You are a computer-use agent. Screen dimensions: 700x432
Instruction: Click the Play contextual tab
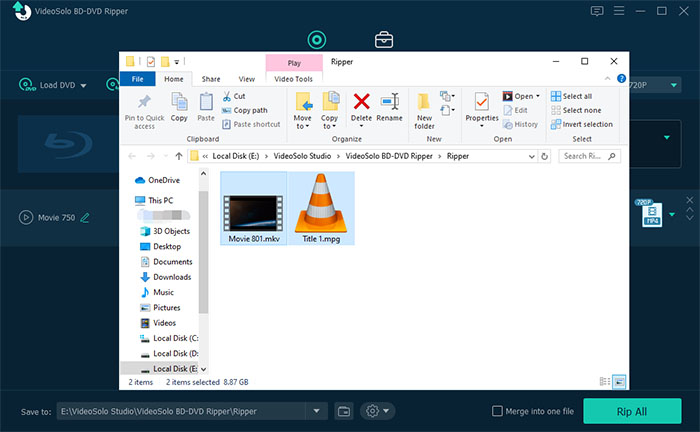294,63
